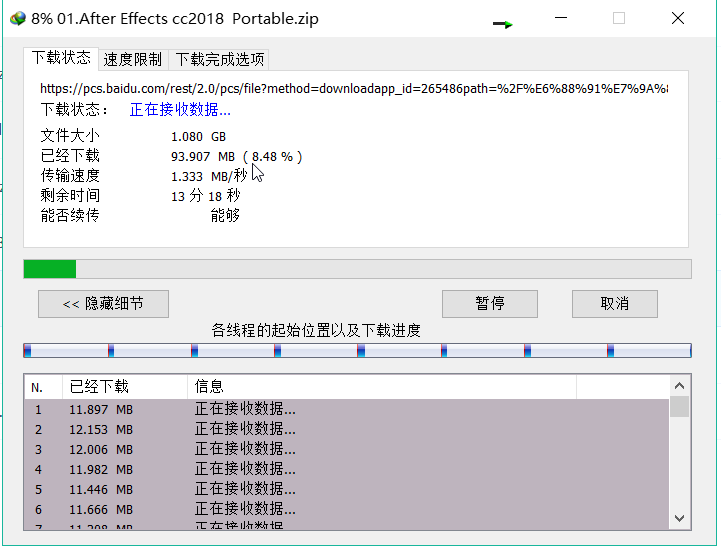Switch to the 下载状态 tab

(x=61, y=58)
